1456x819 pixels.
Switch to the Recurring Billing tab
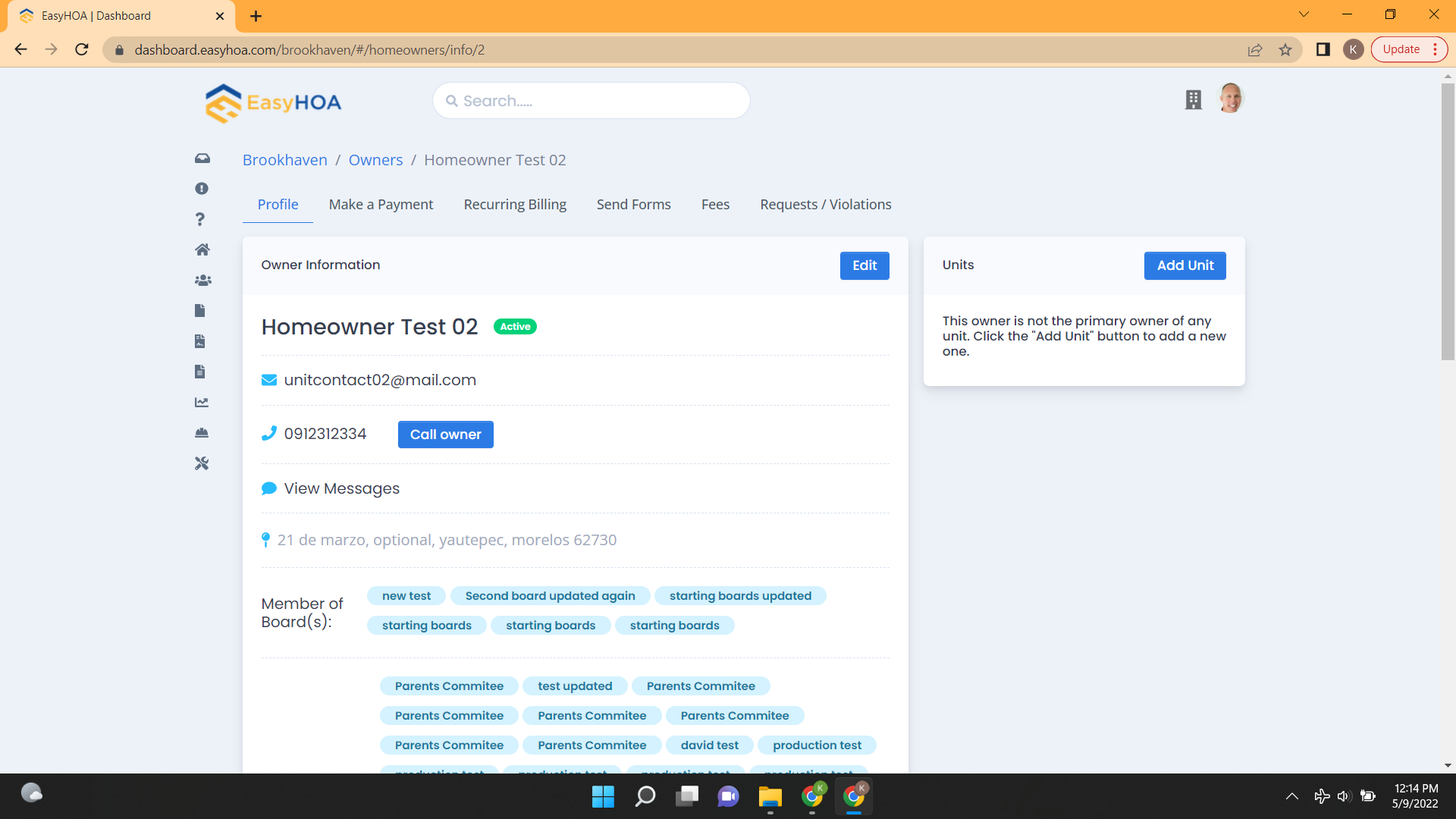coord(515,204)
